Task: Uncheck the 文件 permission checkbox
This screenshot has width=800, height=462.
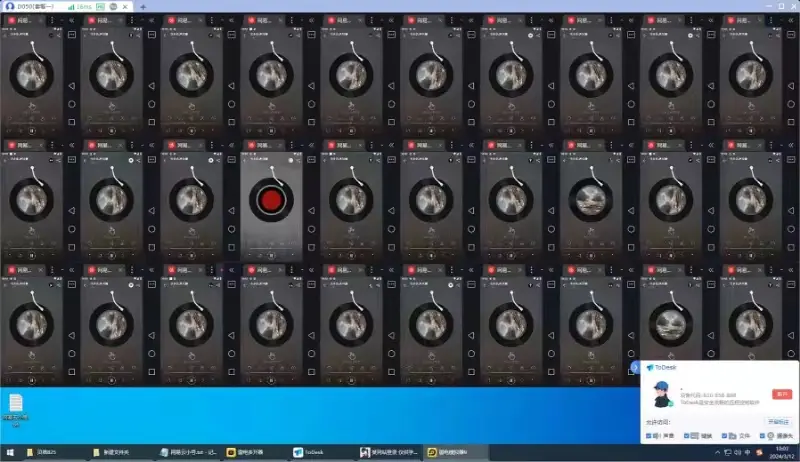Action: (x=724, y=436)
